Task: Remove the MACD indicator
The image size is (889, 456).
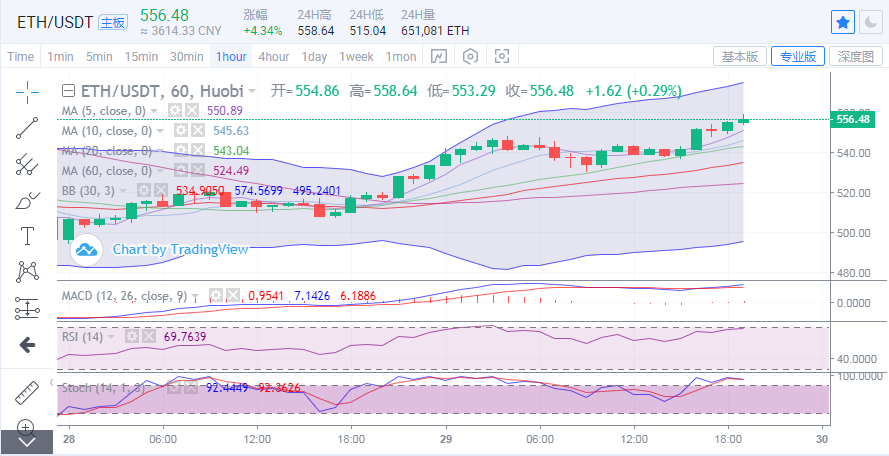Action: coord(233,295)
